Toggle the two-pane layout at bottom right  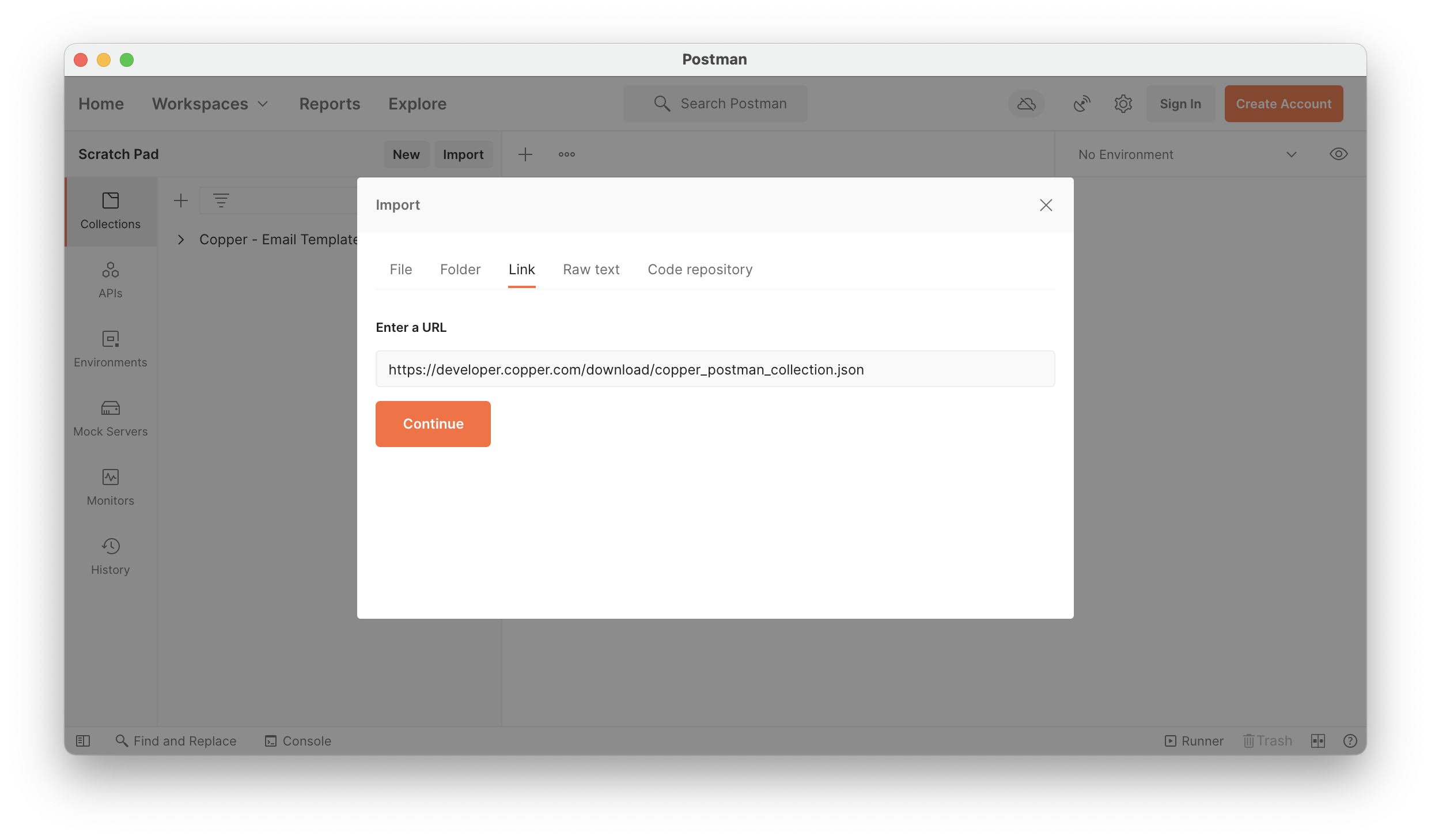1318,741
